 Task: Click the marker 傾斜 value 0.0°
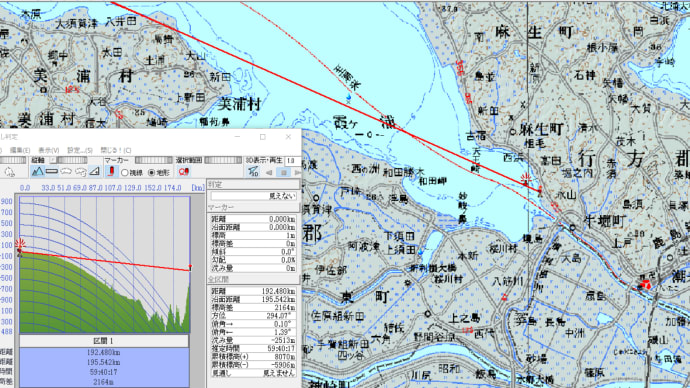point(287,252)
